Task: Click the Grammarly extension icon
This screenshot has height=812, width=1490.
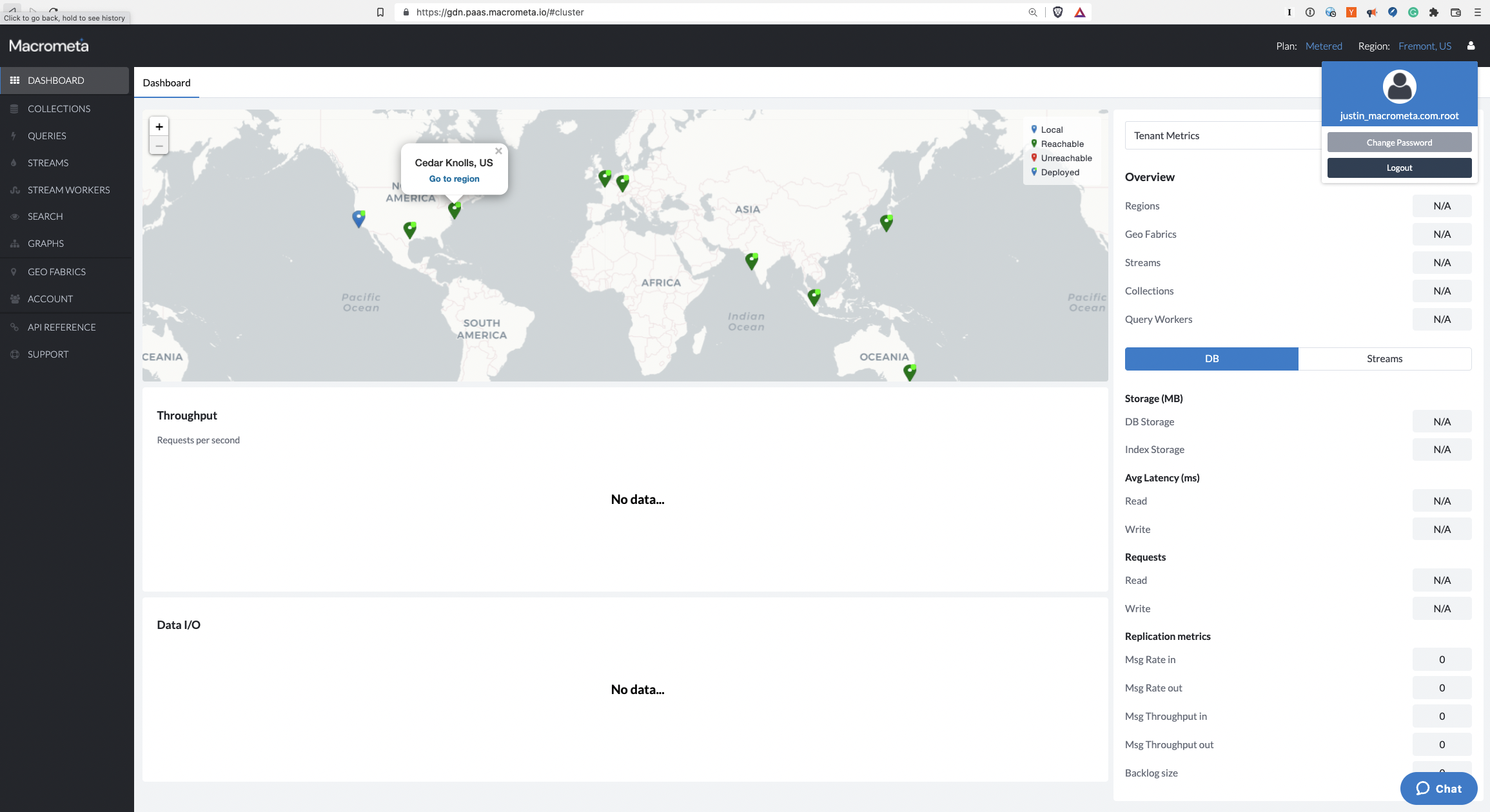Action: pyautogui.click(x=1413, y=12)
